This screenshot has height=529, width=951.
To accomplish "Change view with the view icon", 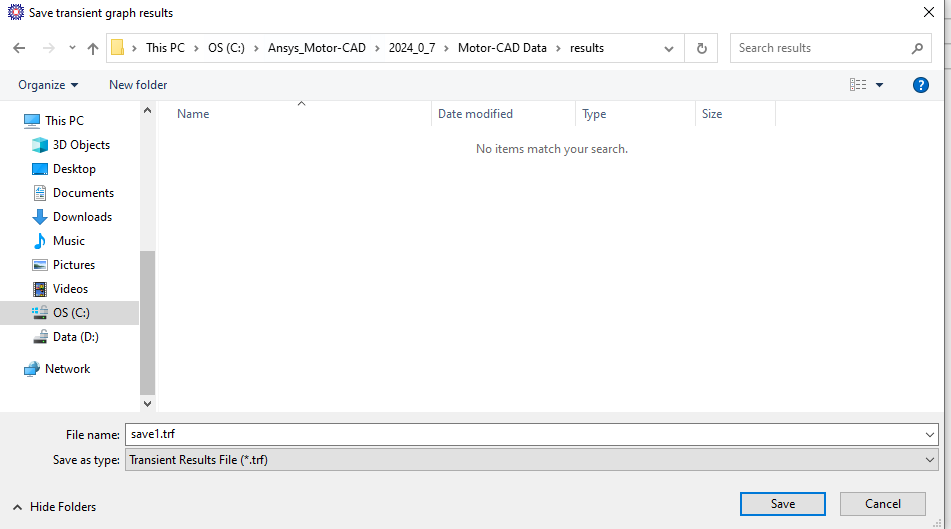I will (858, 85).
